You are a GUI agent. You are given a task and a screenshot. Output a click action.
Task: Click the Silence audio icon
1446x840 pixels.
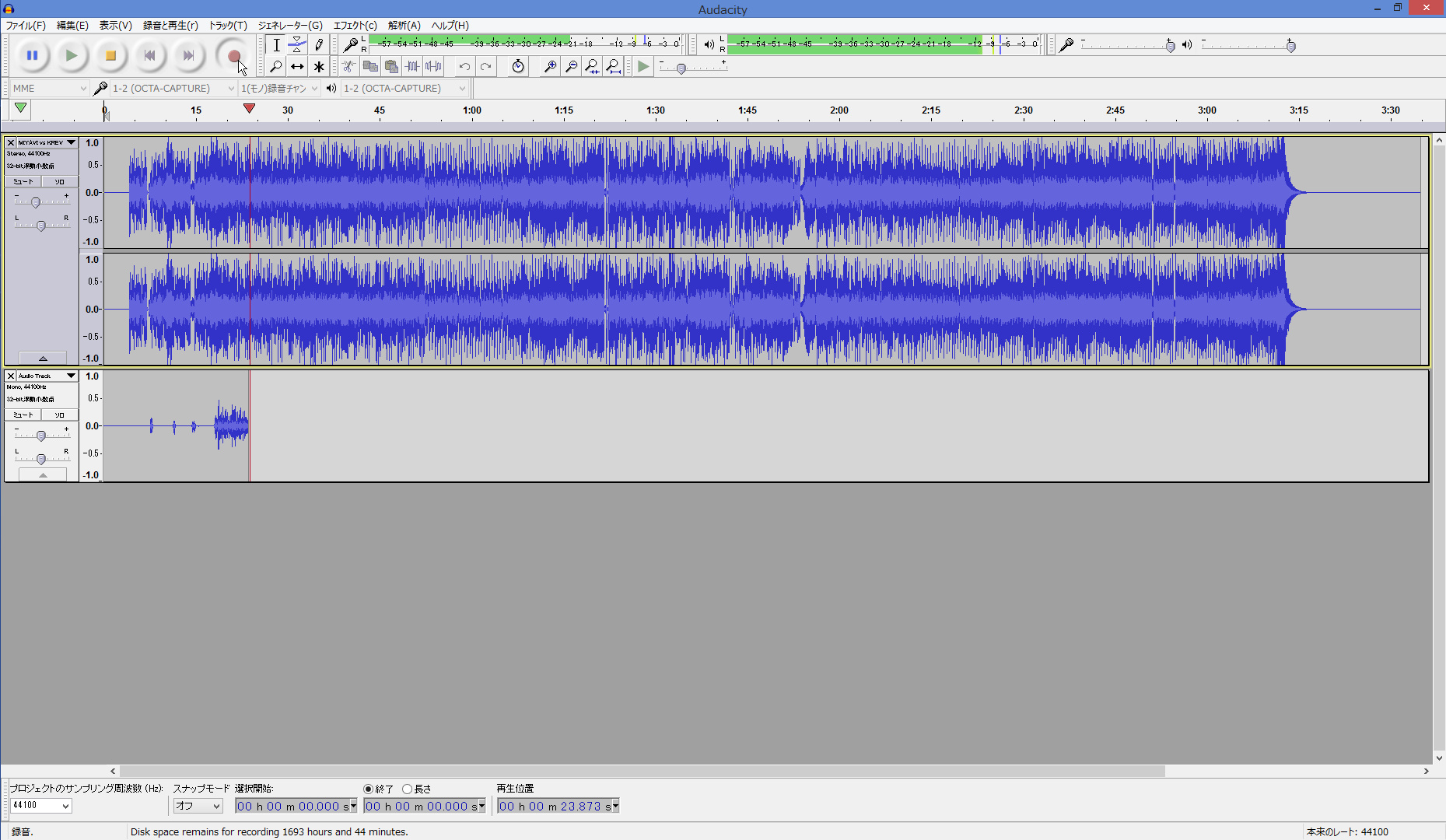point(433,67)
